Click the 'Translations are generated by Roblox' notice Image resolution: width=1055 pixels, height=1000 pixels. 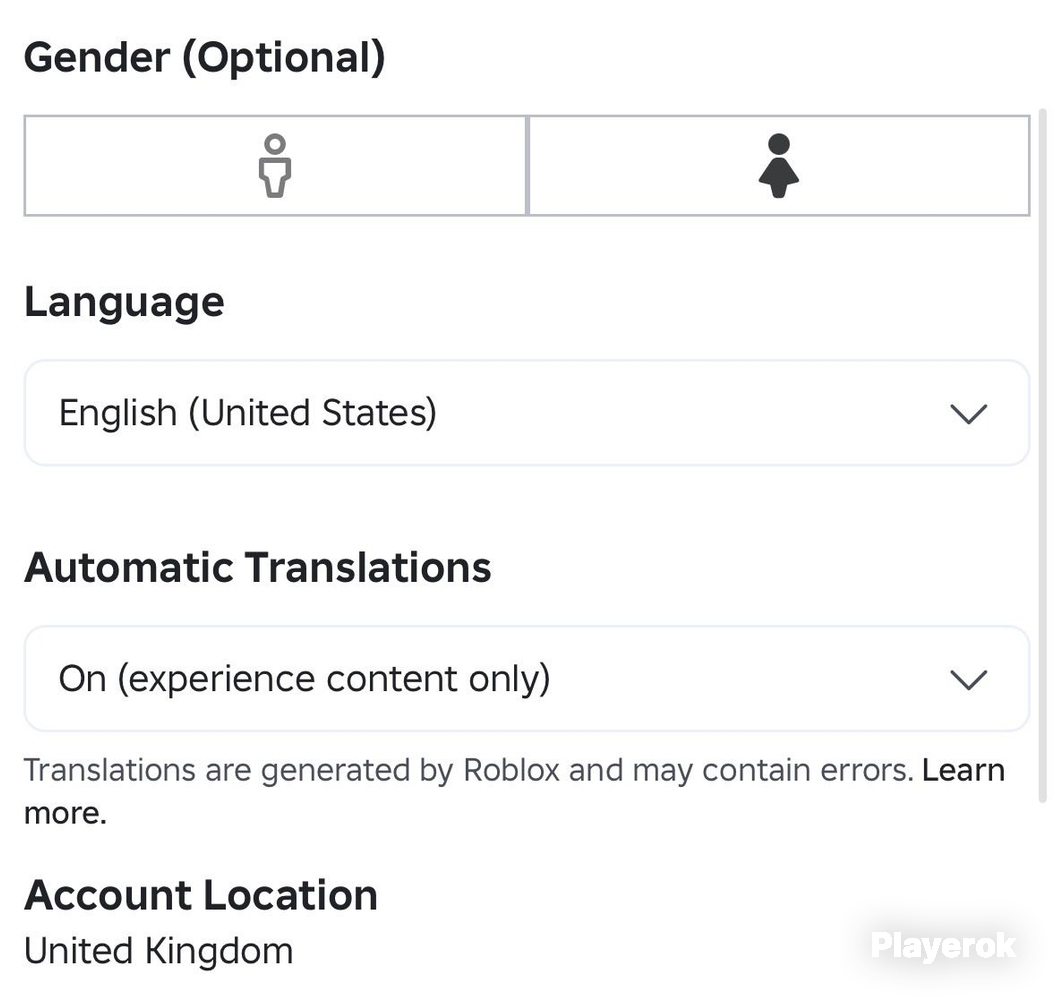(468, 771)
